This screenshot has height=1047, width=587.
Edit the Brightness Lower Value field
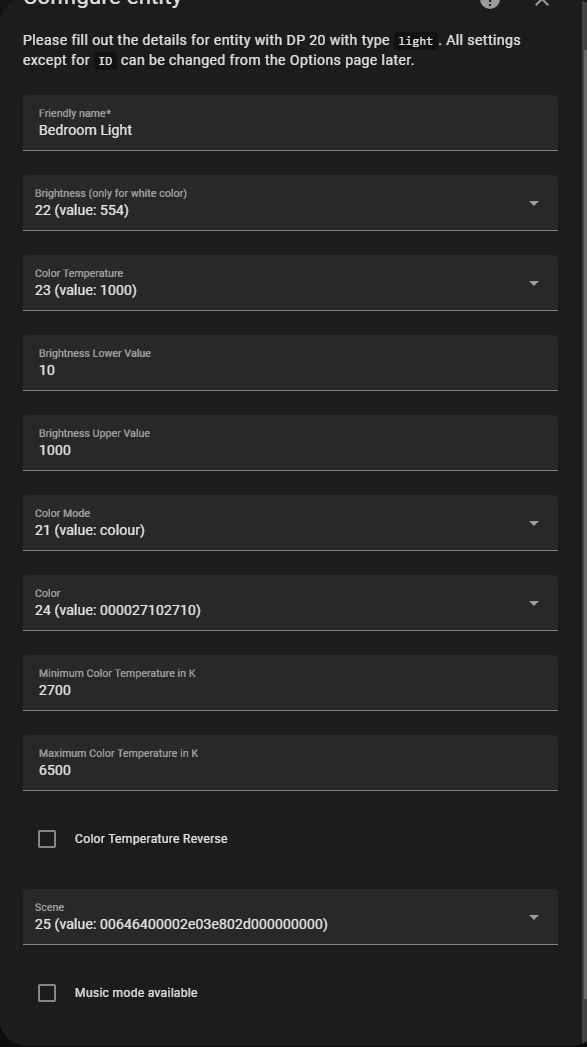290,370
